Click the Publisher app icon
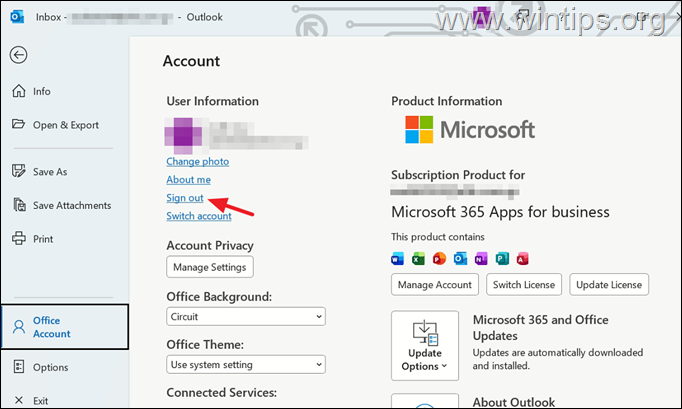The image size is (682, 409). coord(502,259)
